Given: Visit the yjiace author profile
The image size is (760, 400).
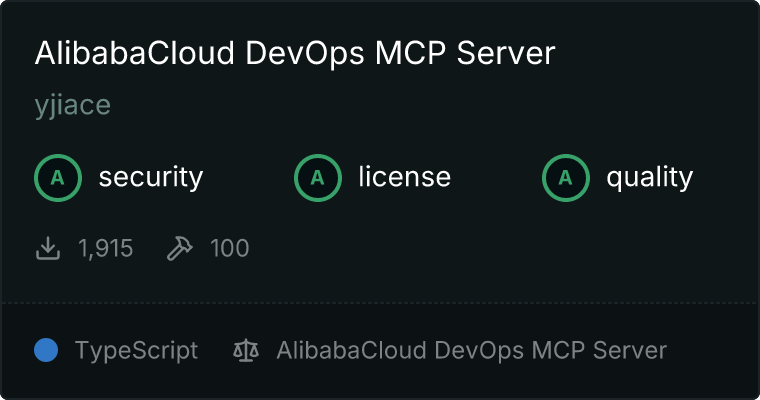Looking at the screenshot, I should 72,106.
